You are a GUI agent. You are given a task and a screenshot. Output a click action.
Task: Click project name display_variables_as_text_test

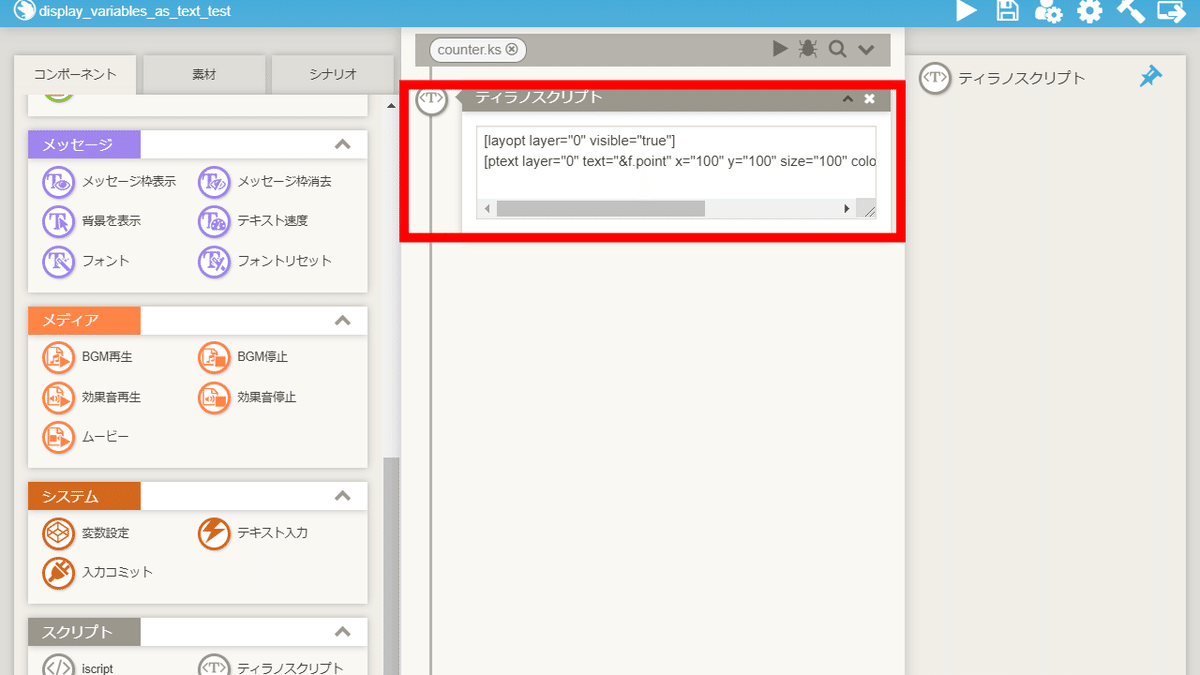pyautogui.click(x=135, y=11)
